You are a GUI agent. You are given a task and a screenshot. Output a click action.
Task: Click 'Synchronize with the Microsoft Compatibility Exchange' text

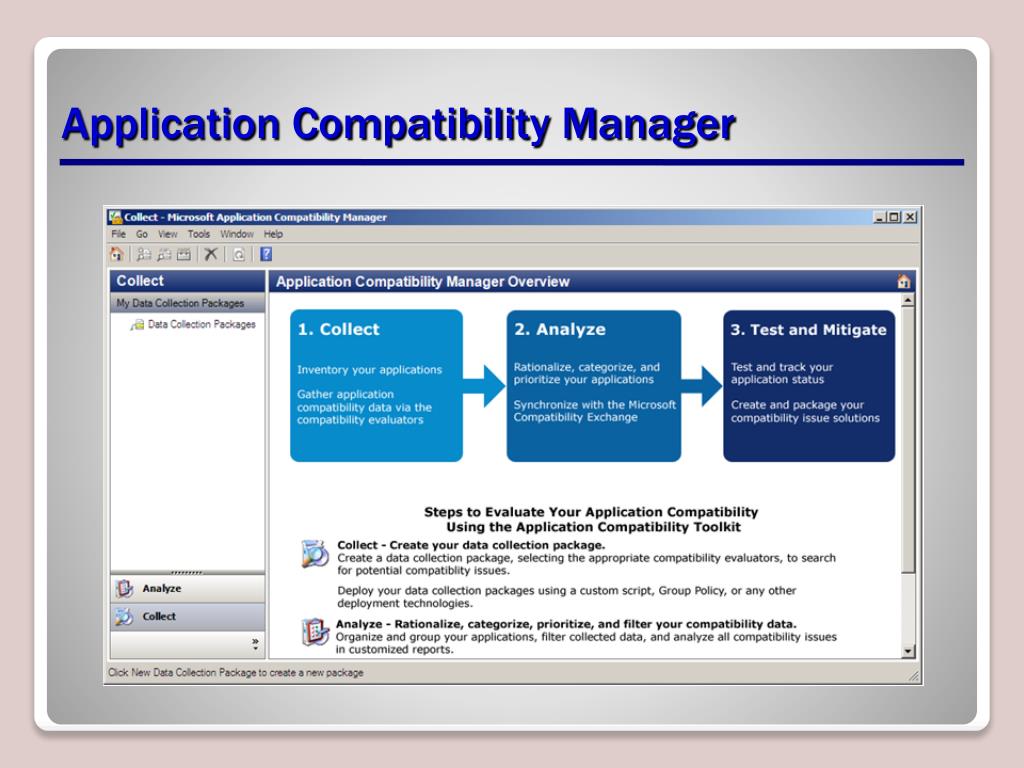(x=594, y=411)
